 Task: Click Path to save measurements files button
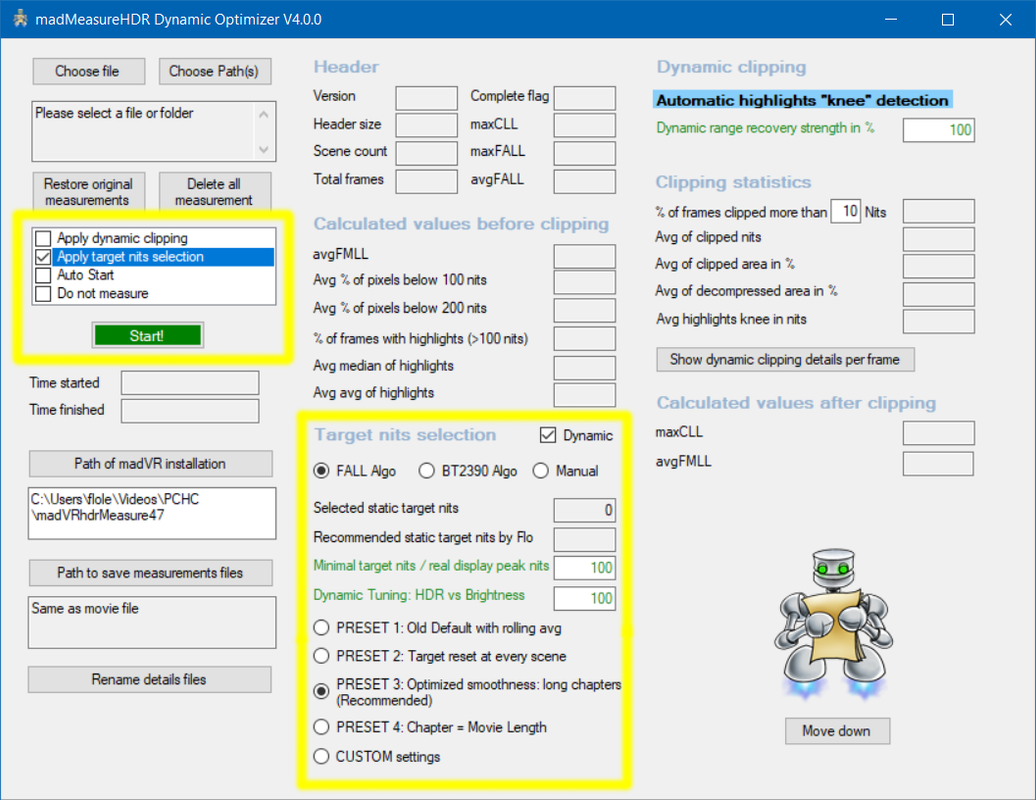pyautogui.click(x=151, y=573)
